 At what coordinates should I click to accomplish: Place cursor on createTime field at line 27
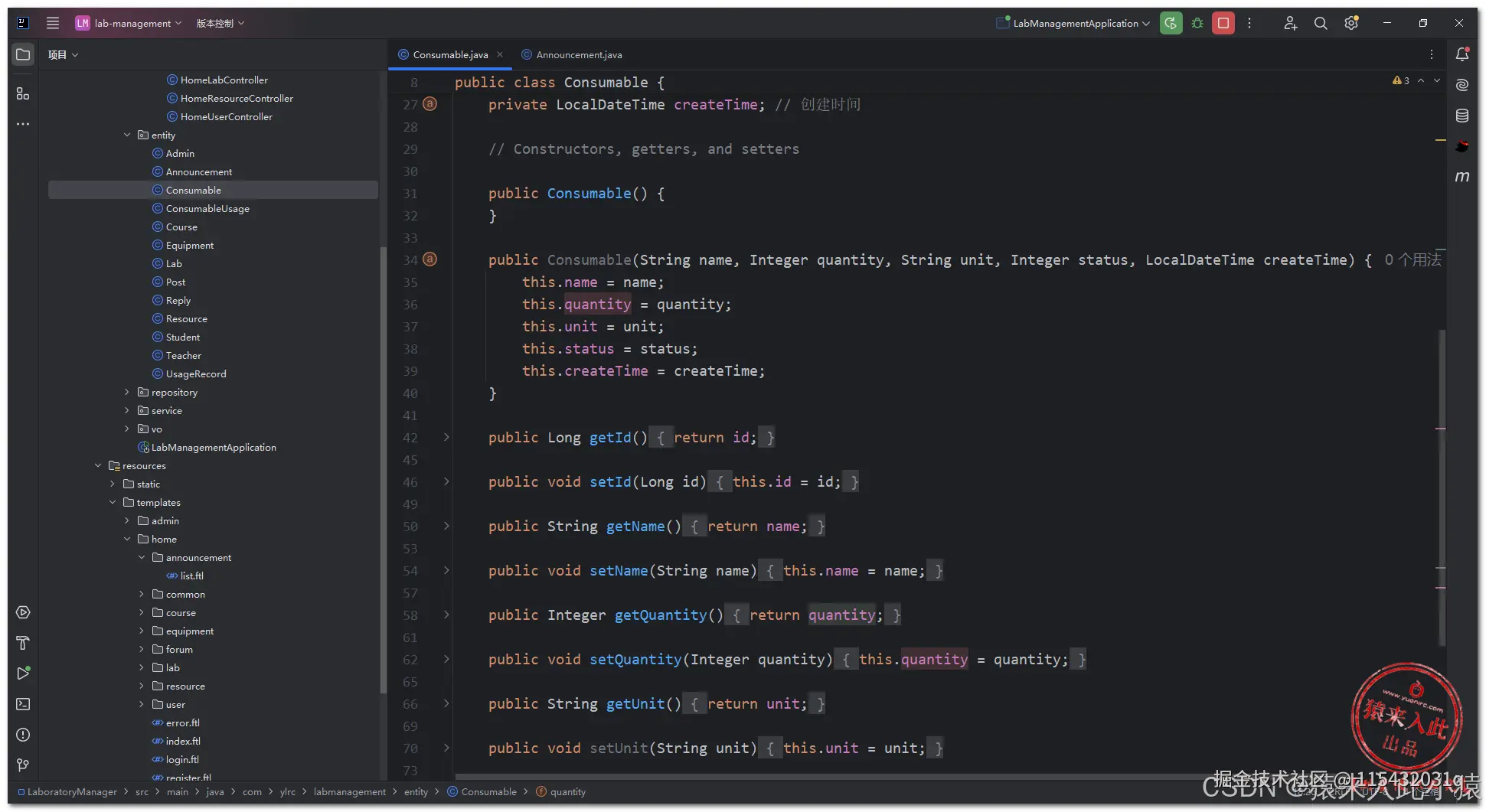pyautogui.click(x=715, y=104)
